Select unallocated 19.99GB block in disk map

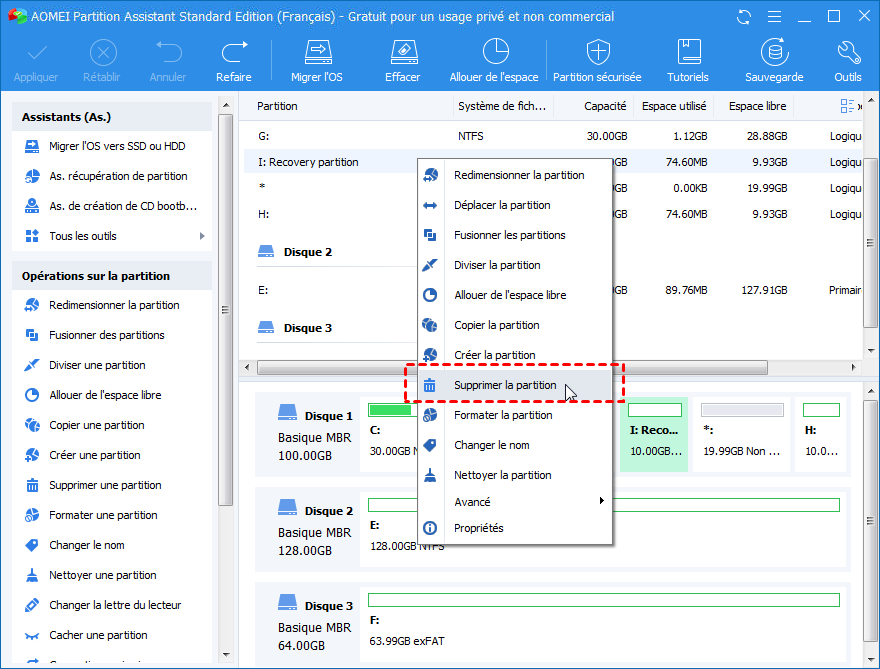click(742, 435)
